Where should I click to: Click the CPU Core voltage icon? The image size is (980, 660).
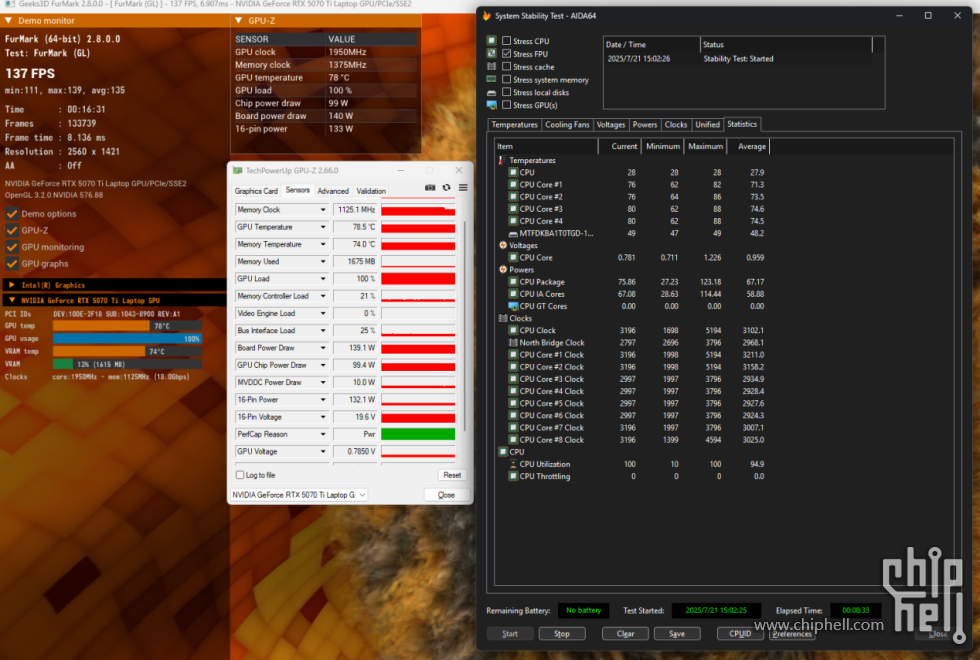513,258
